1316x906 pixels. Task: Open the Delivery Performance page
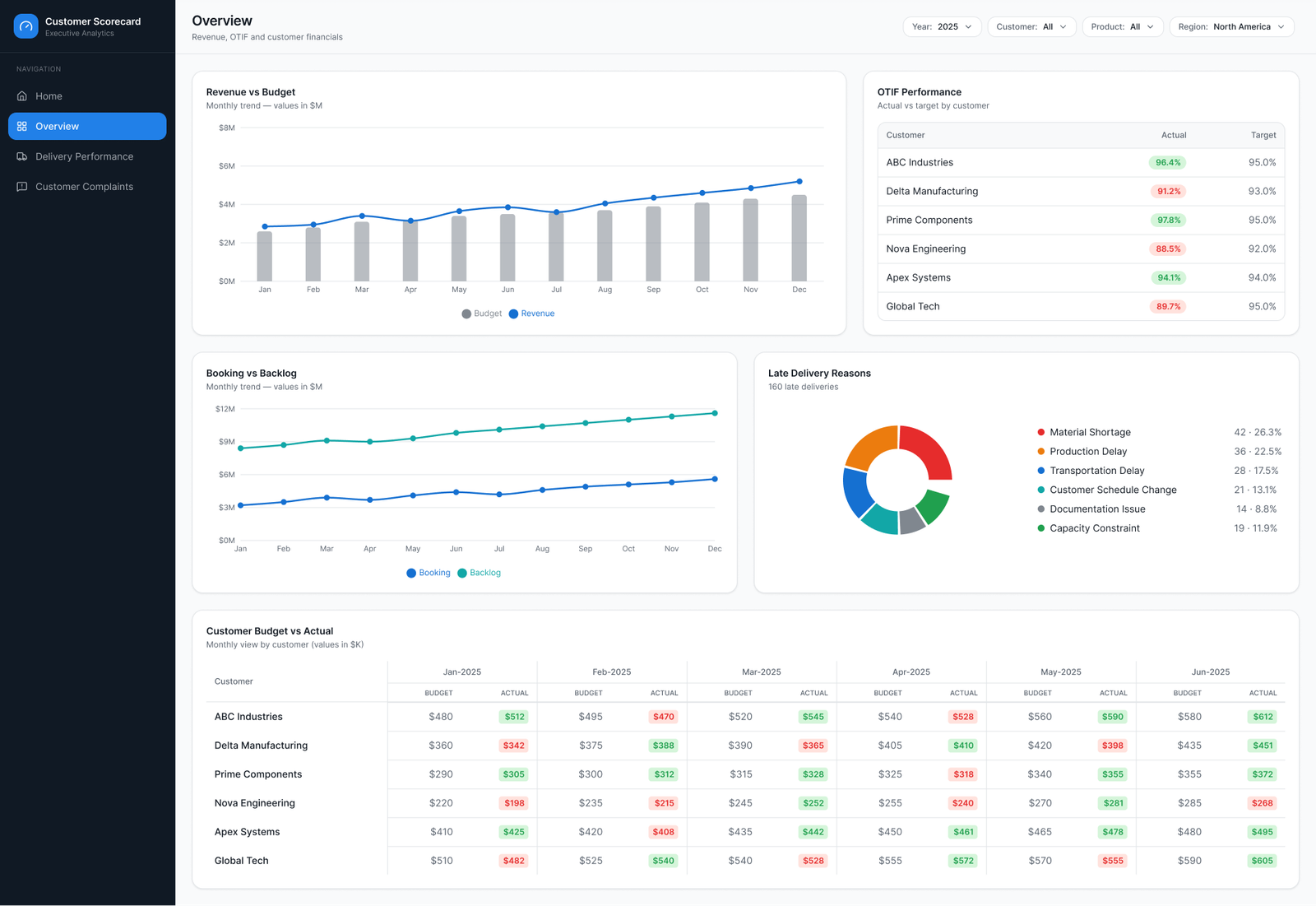pyautogui.click(x=87, y=156)
